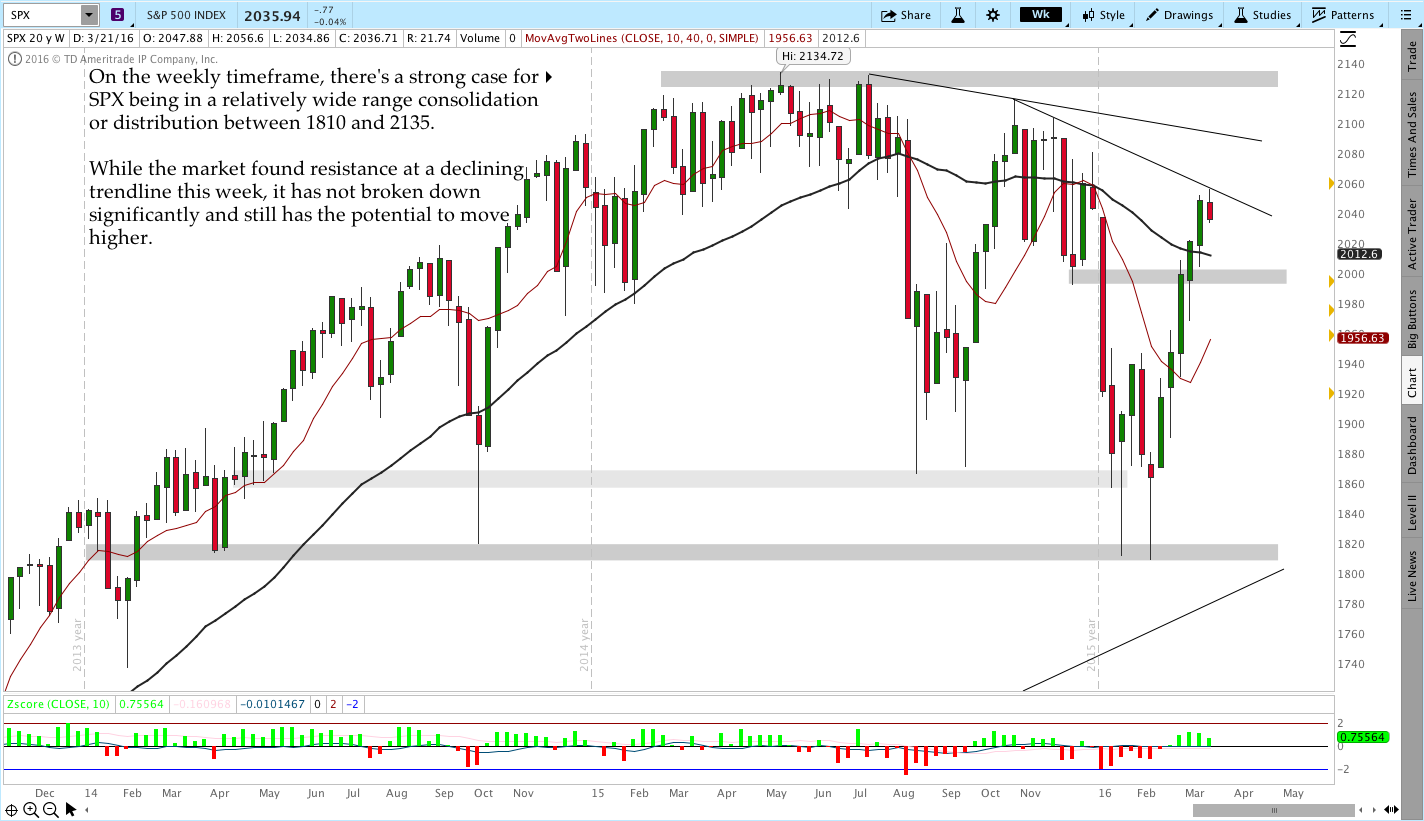
Task: Click the scroll-to-end double arrow icon
Action: click(x=1392, y=810)
